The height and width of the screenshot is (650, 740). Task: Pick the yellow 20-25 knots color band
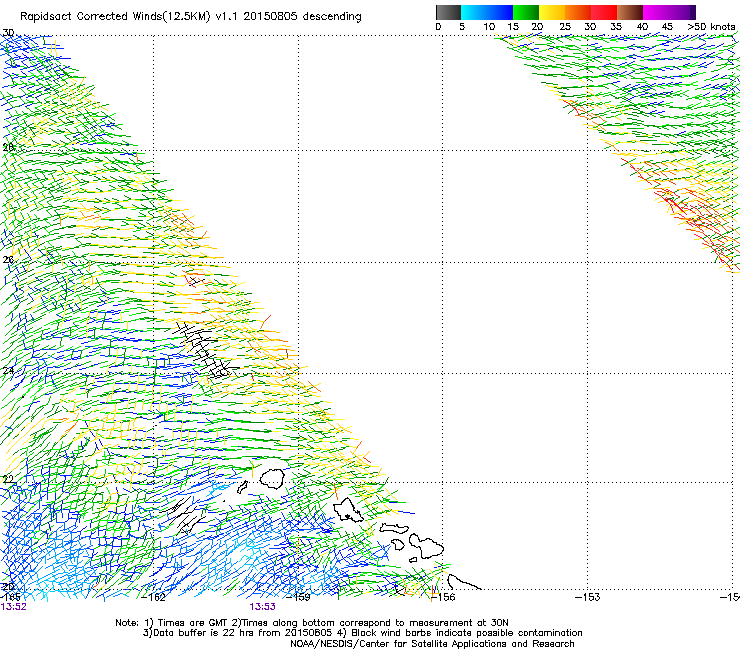tap(552, 12)
